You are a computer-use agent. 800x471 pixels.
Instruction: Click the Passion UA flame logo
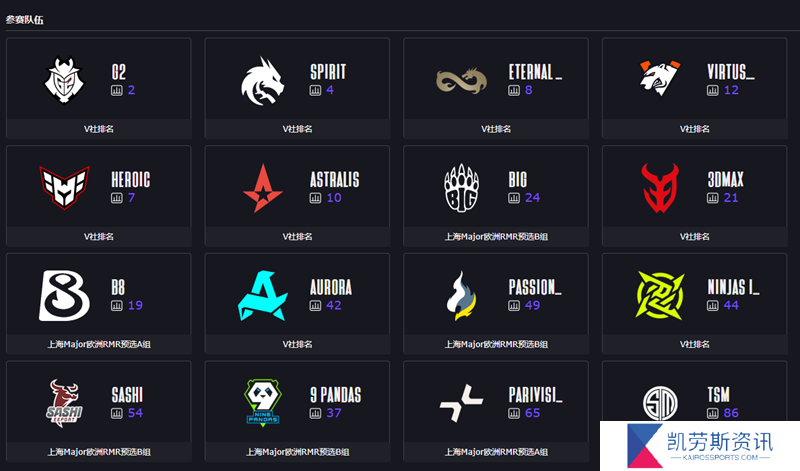(x=461, y=295)
